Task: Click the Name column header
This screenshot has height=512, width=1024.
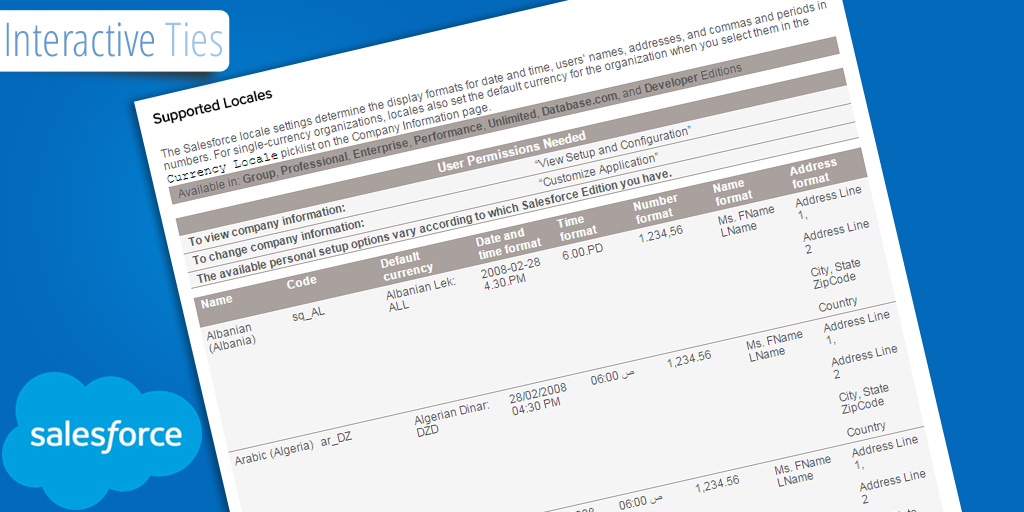Action: point(217,299)
